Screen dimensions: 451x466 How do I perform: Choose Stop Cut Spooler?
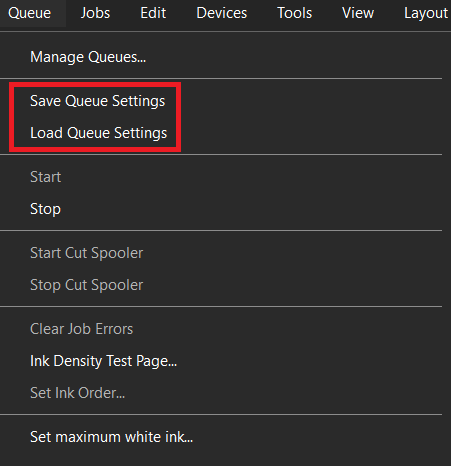[x=221, y=285]
